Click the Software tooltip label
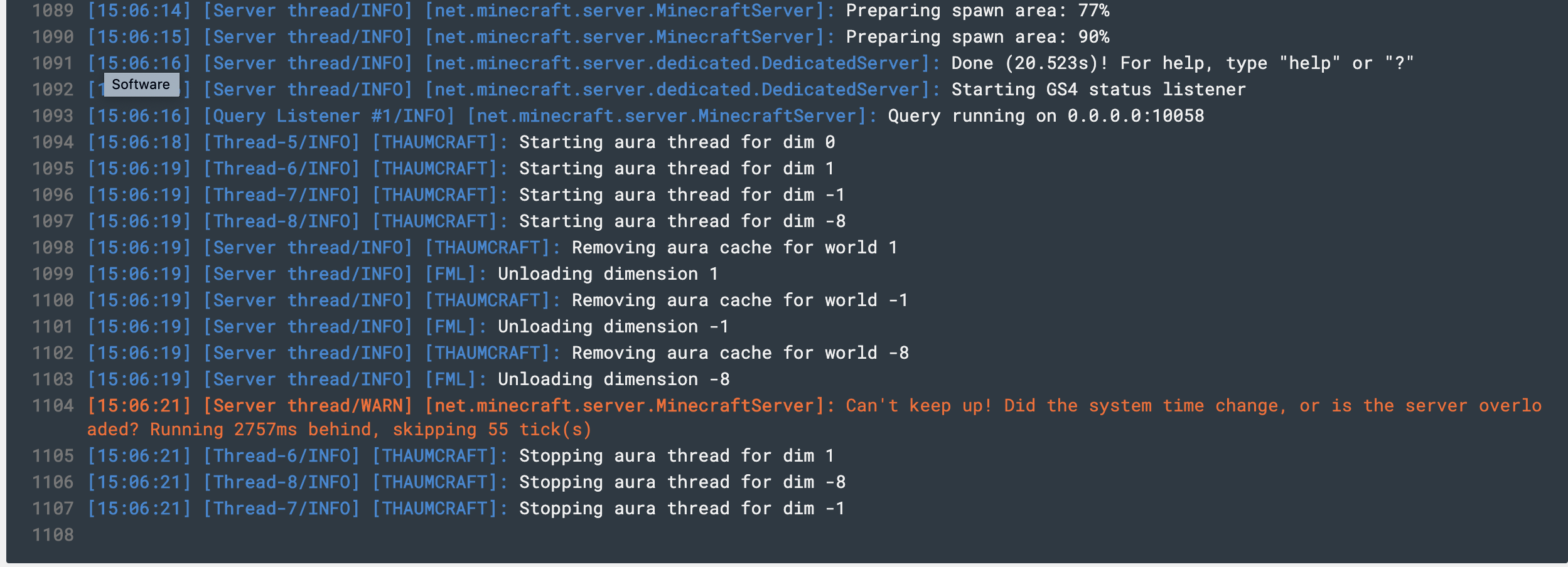 [x=141, y=85]
